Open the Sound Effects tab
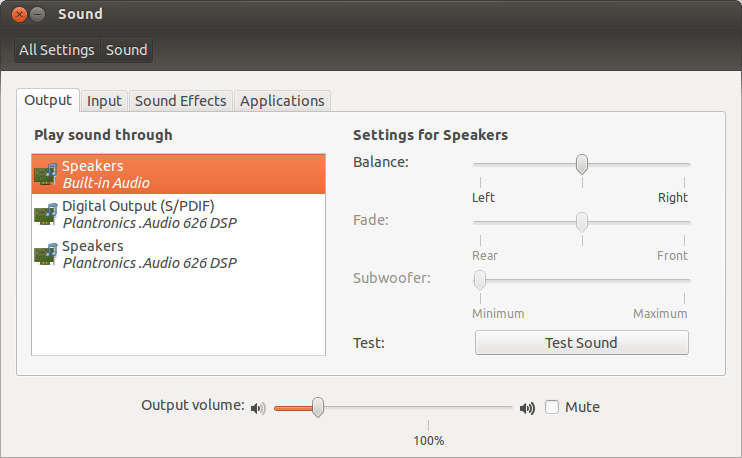Screen dimensions: 742x458 click(x=180, y=101)
